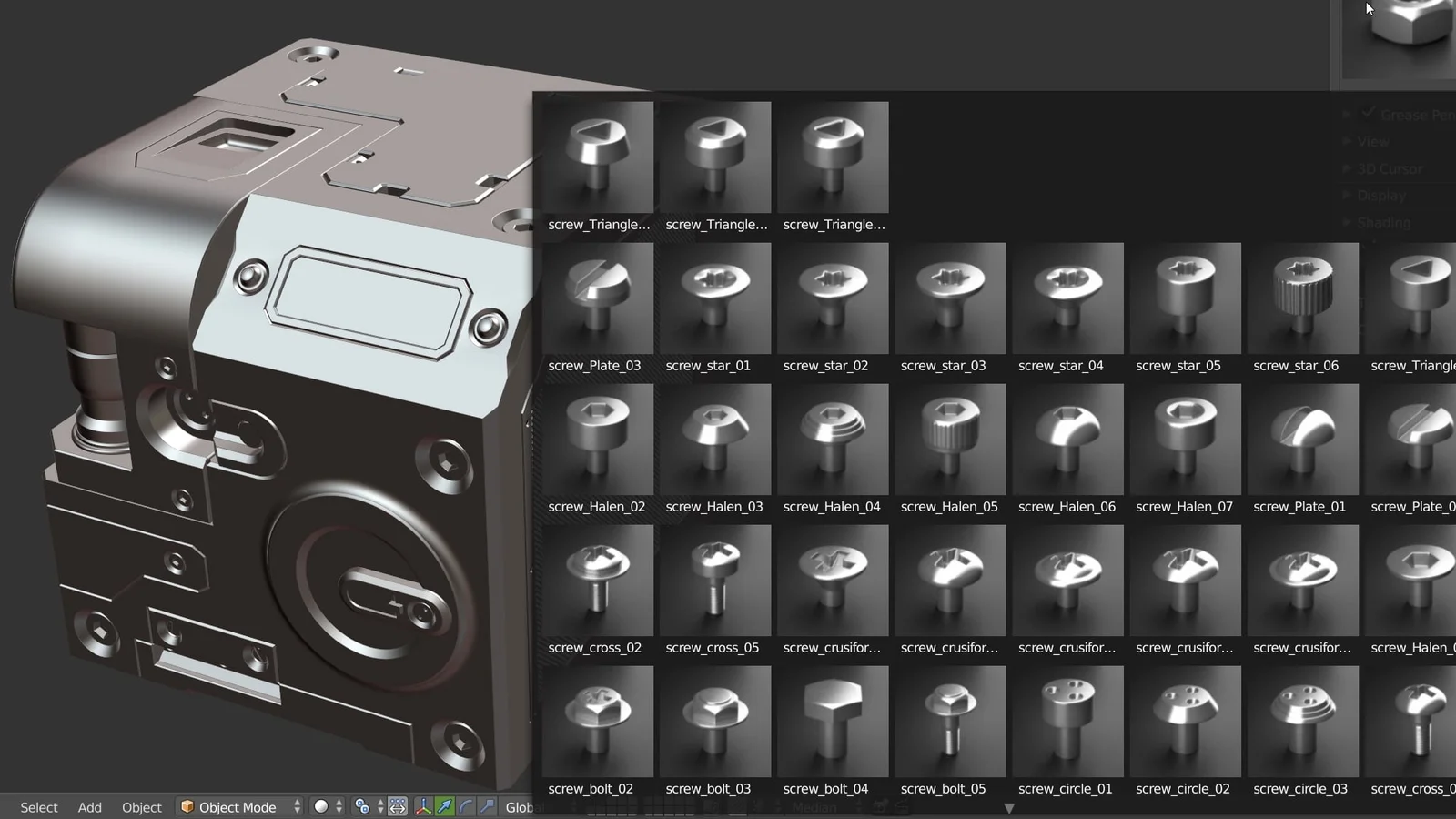Click the manipulate center points icon
The image size is (1456, 819).
(x=398, y=807)
